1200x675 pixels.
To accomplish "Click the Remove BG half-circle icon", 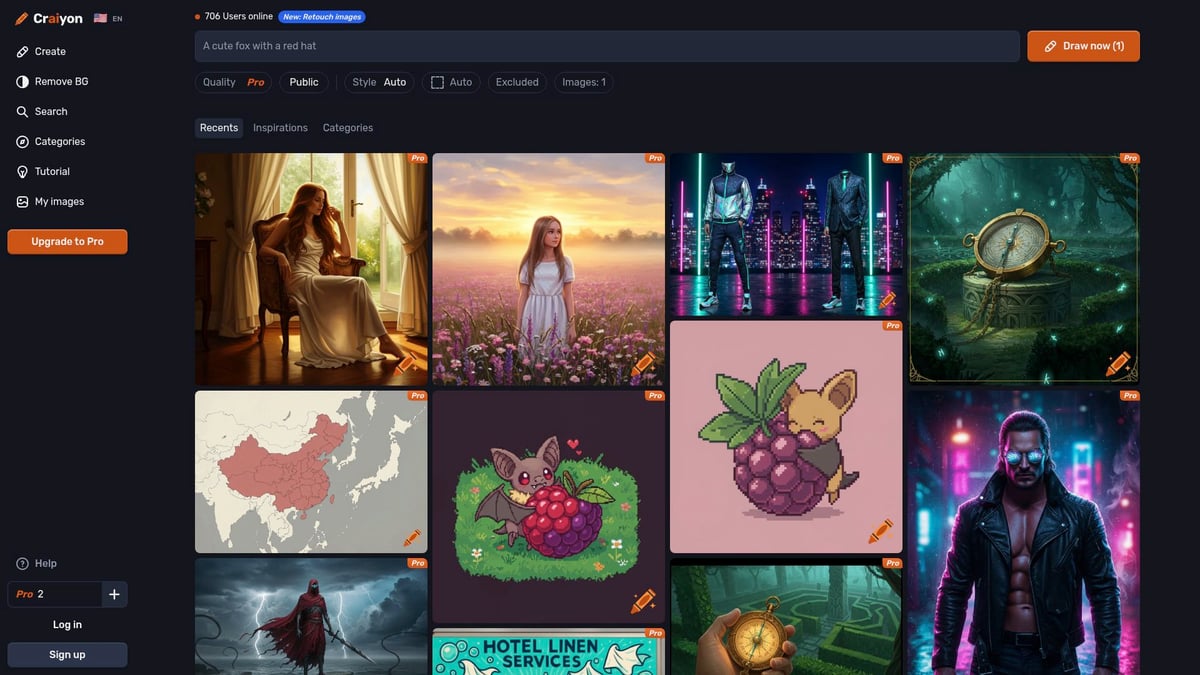I will (22, 82).
